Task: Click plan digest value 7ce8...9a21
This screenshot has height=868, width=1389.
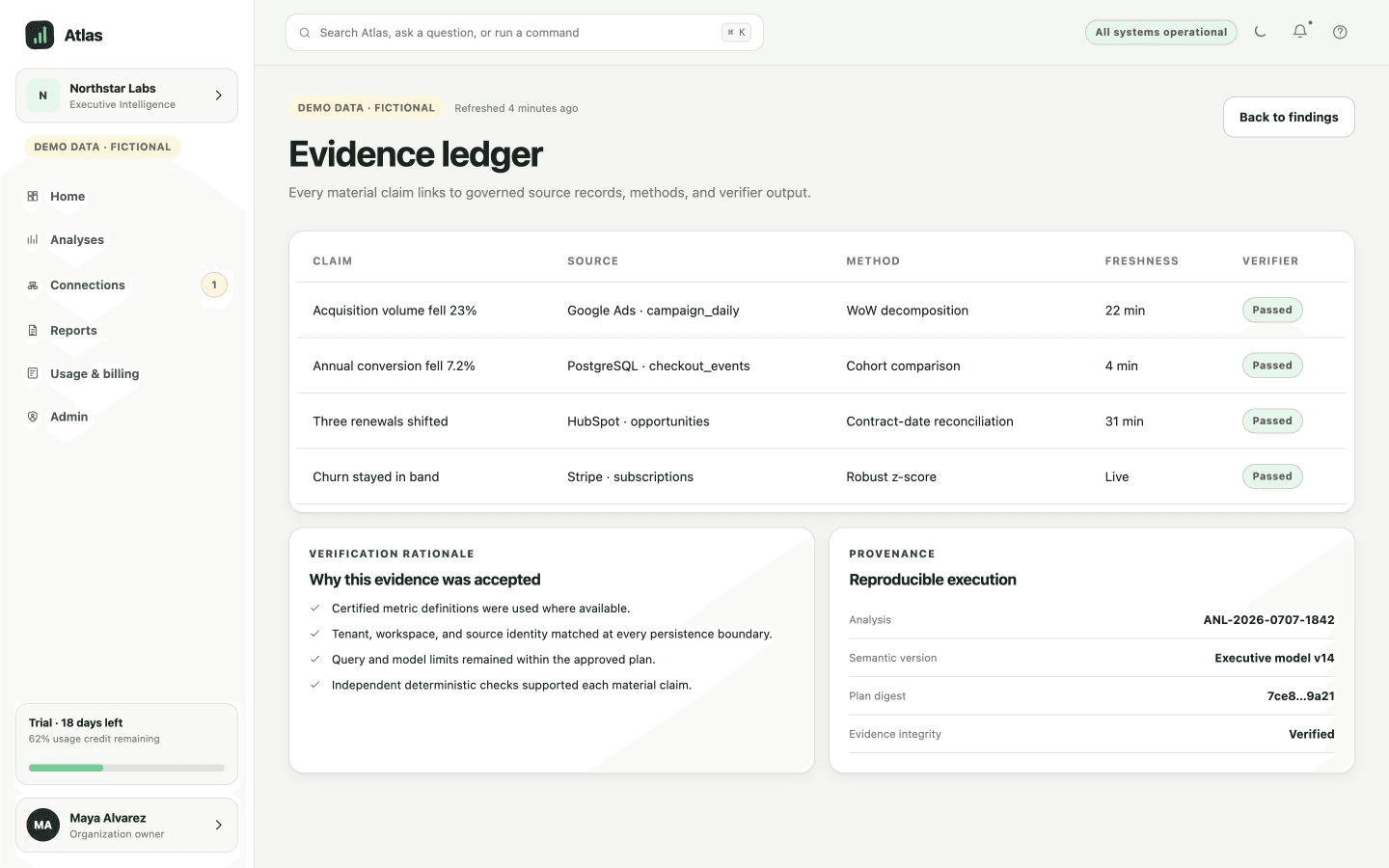Action: pos(1300,696)
